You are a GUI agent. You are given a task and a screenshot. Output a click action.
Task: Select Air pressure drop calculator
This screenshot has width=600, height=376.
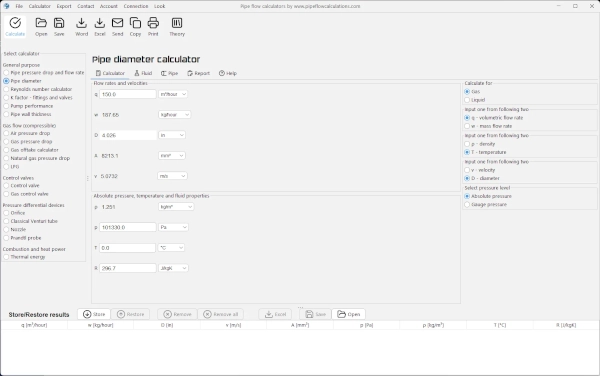click(x=27, y=133)
